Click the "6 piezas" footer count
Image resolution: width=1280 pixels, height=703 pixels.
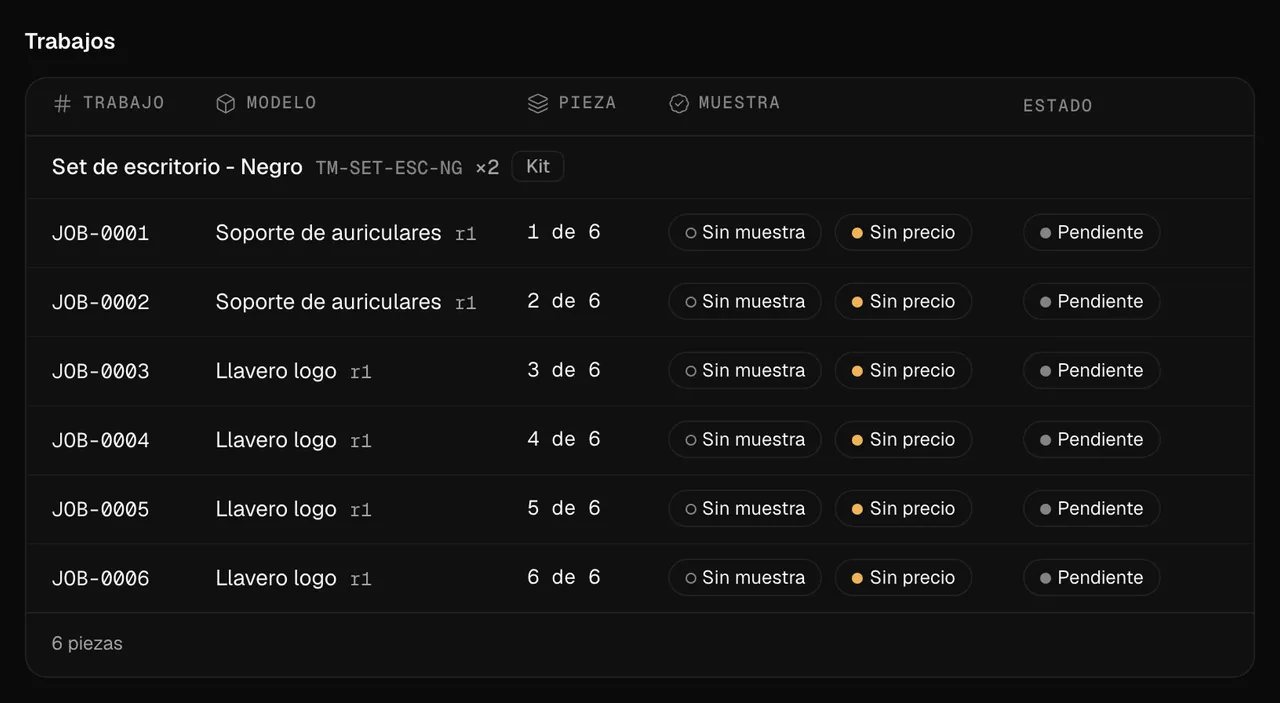click(87, 644)
